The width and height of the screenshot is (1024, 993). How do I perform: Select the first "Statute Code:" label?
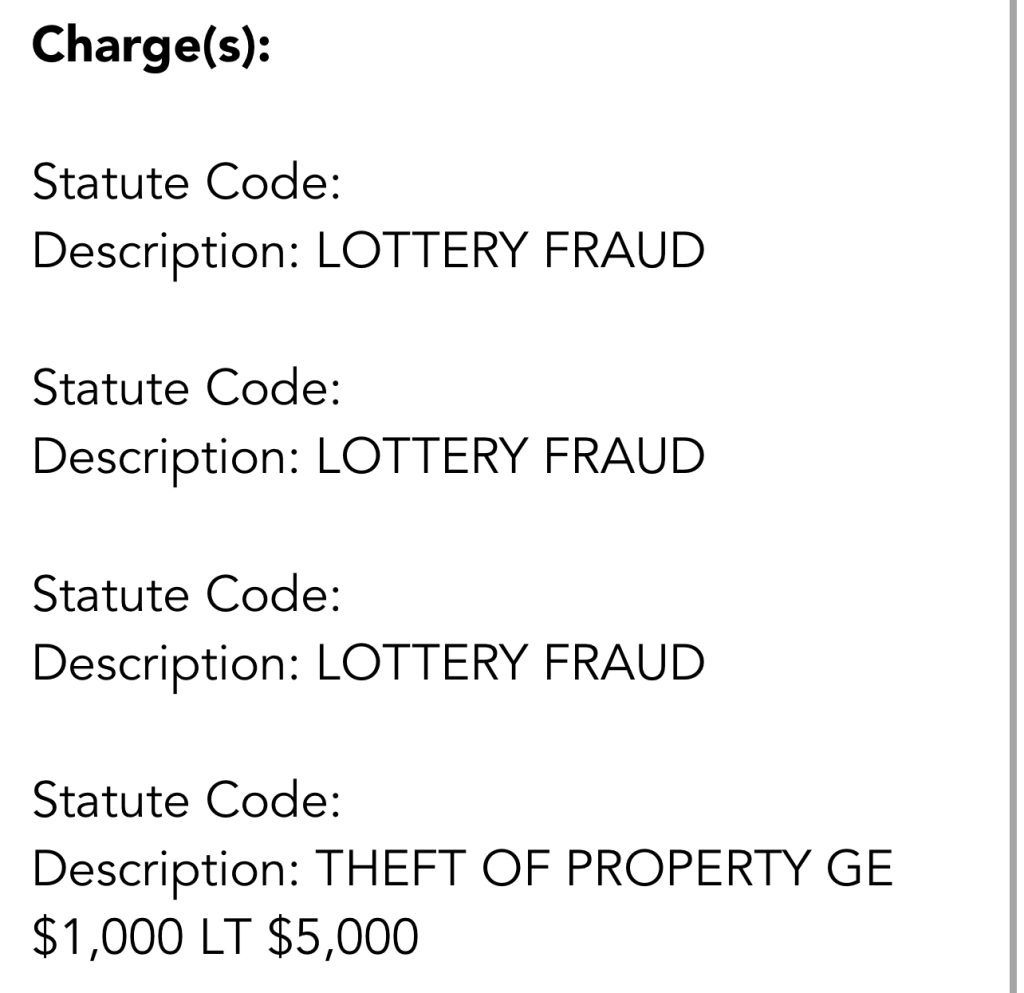click(186, 184)
